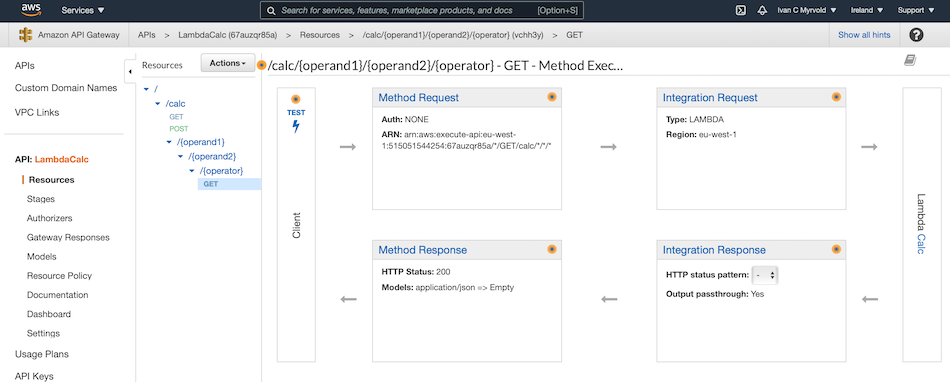Open Models in the sidebar

[41, 257]
